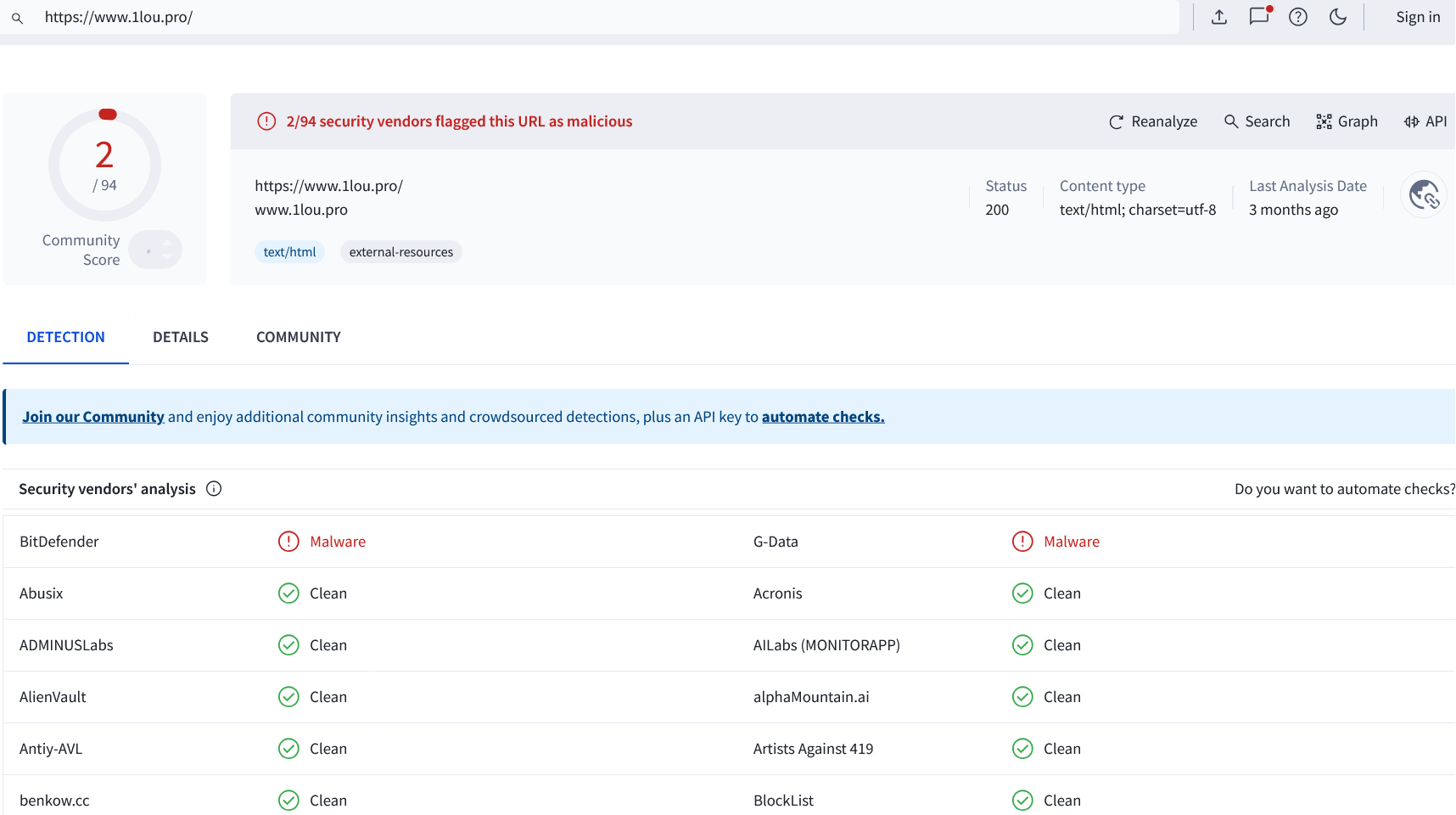
Task: Click the Reanalyze button
Action: tap(1153, 121)
